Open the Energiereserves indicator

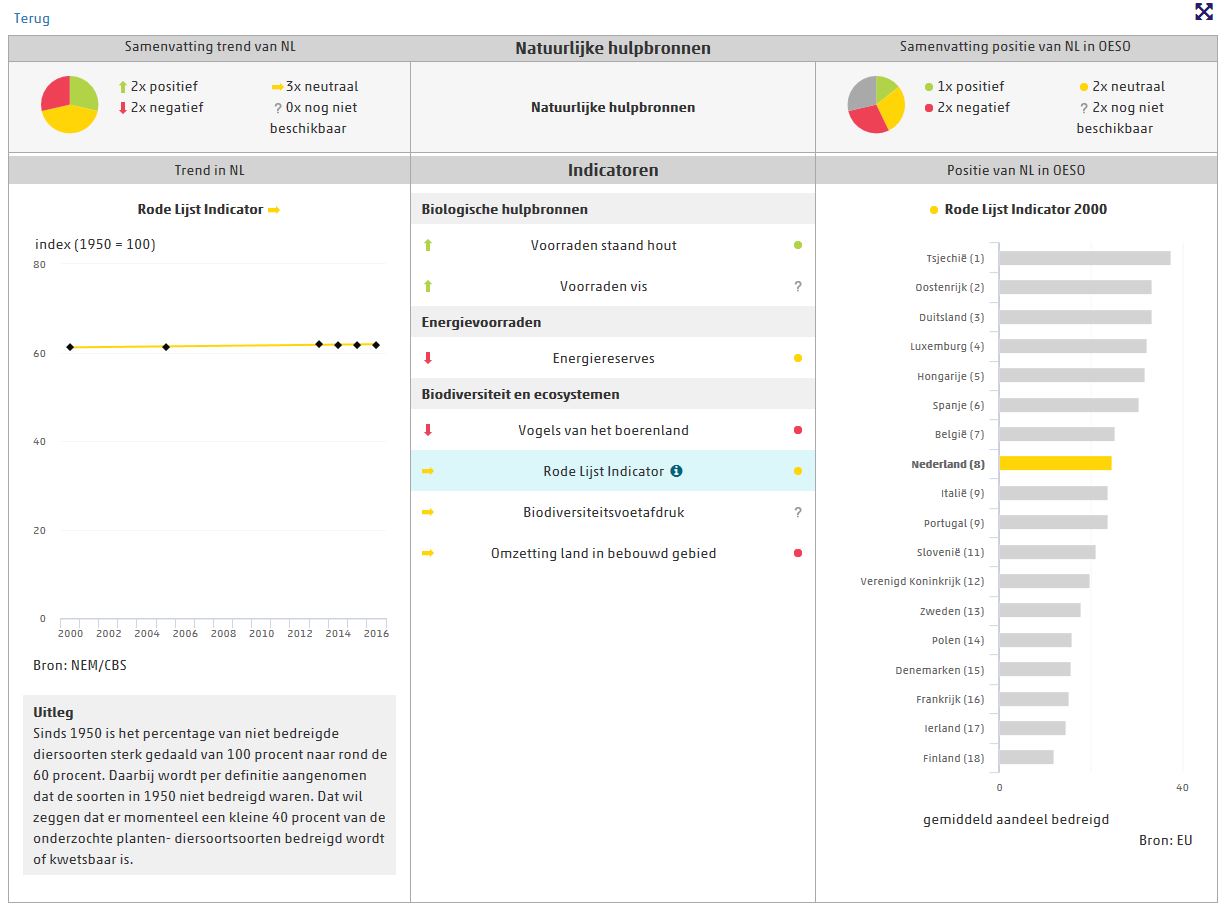coord(603,358)
